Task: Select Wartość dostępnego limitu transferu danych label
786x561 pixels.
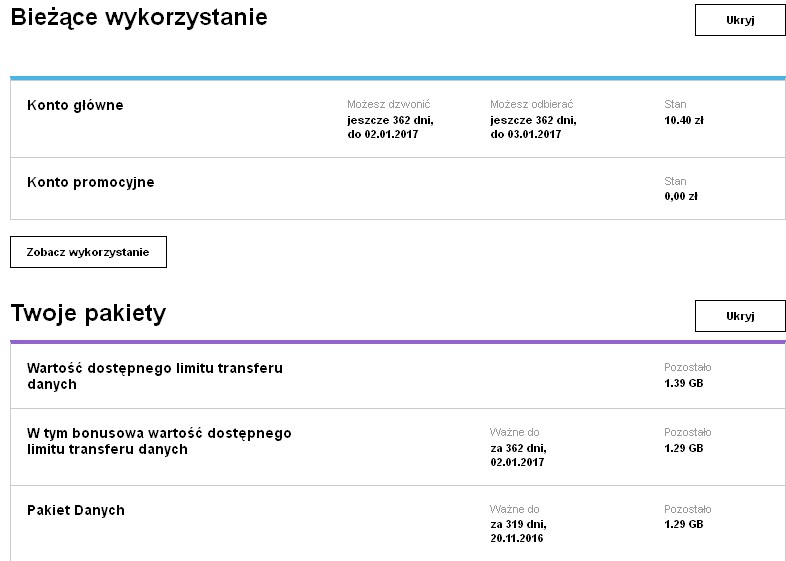Action: tap(155, 376)
